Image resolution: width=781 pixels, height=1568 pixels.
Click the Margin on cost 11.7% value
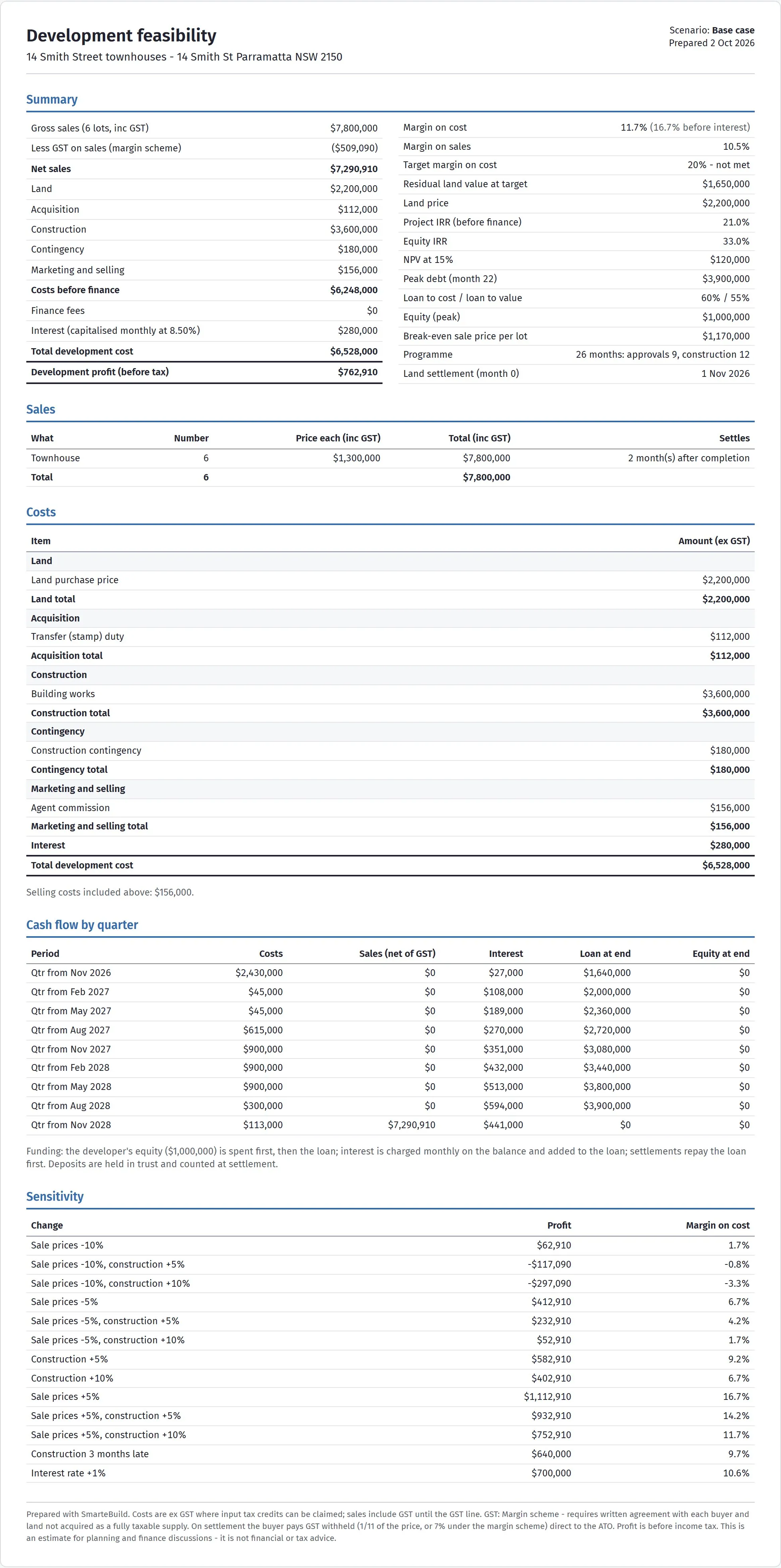click(x=634, y=127)
